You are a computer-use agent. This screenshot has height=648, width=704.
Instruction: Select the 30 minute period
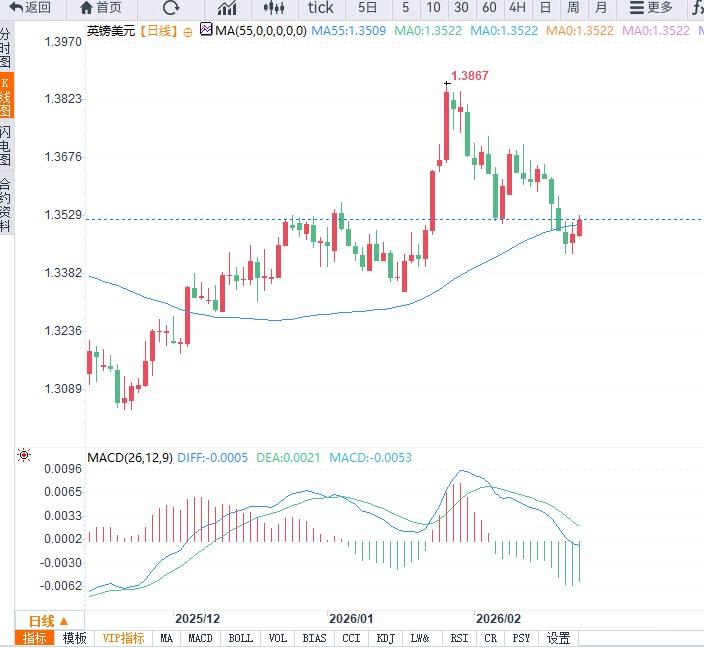click(461, 8)
